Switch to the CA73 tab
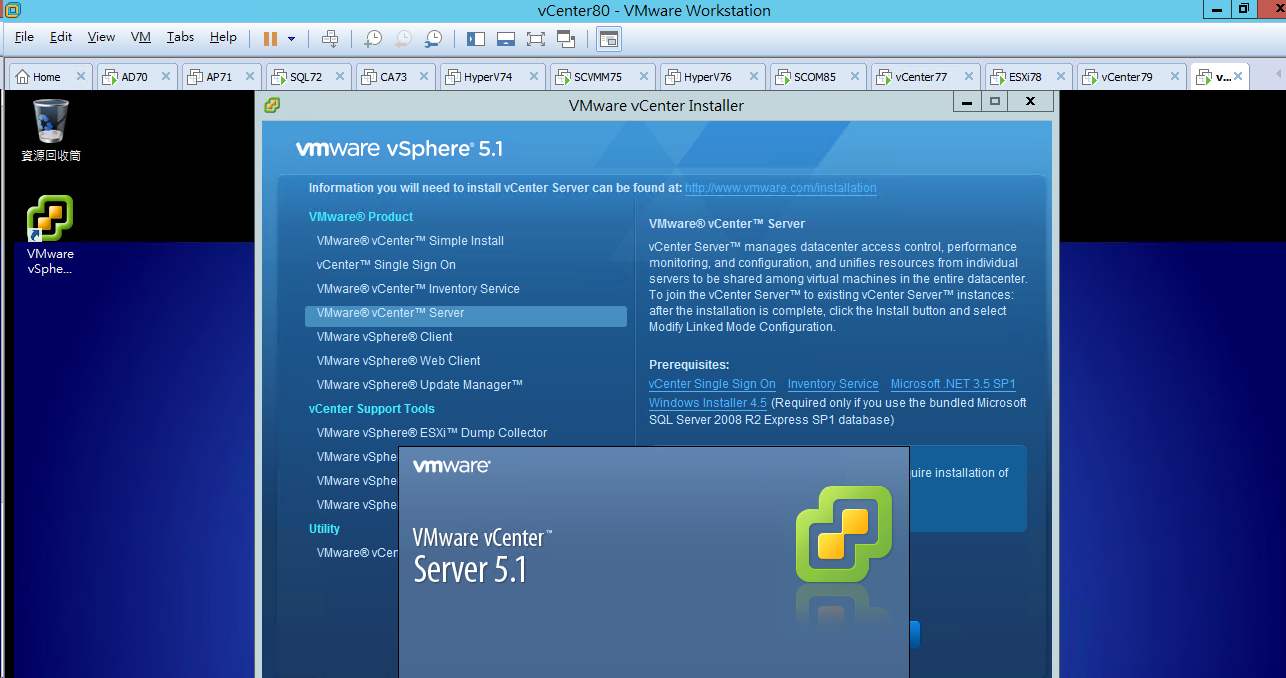1286x678 pixels. click(395, 77)
